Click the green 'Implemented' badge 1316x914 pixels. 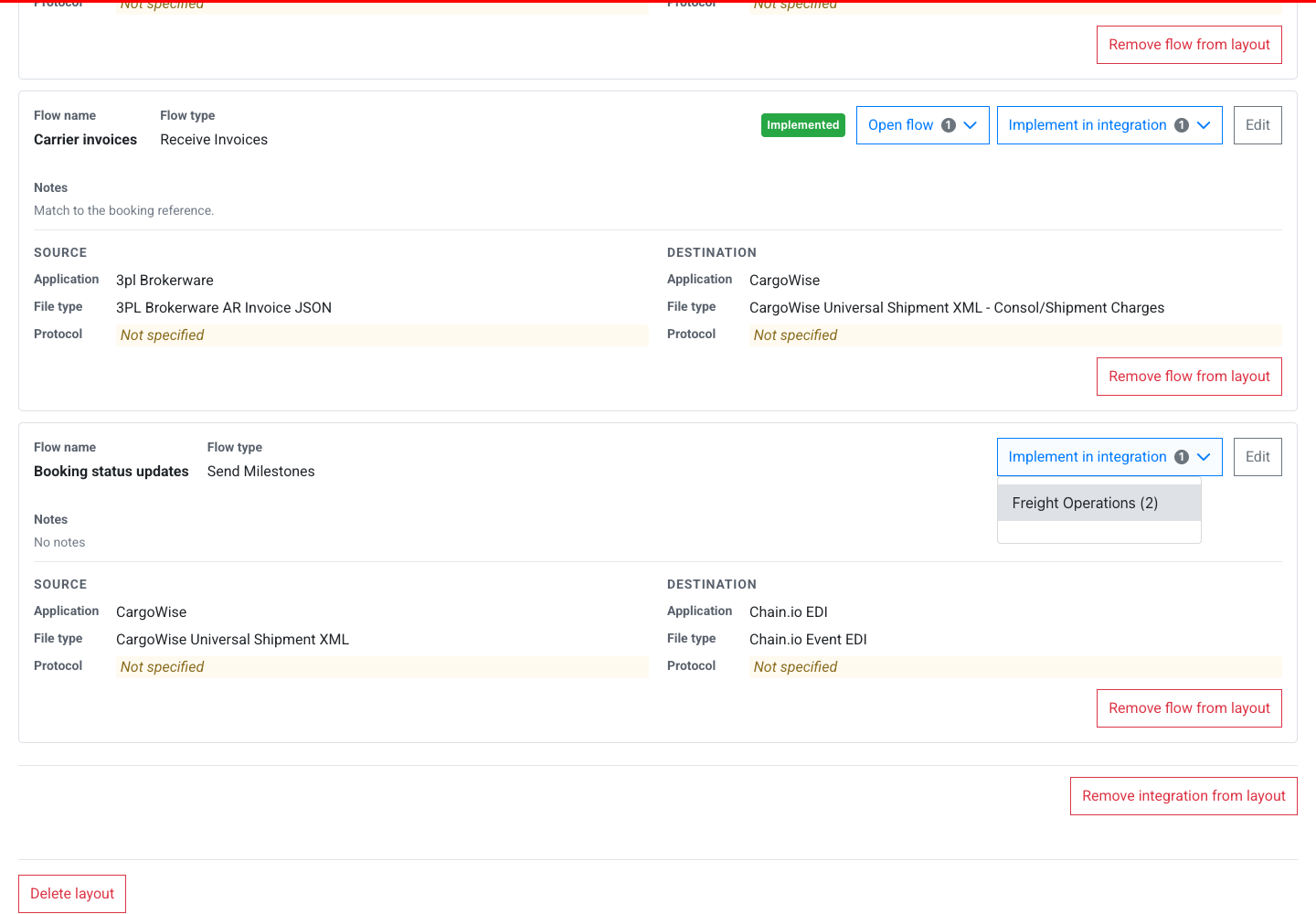pos(803,125)
